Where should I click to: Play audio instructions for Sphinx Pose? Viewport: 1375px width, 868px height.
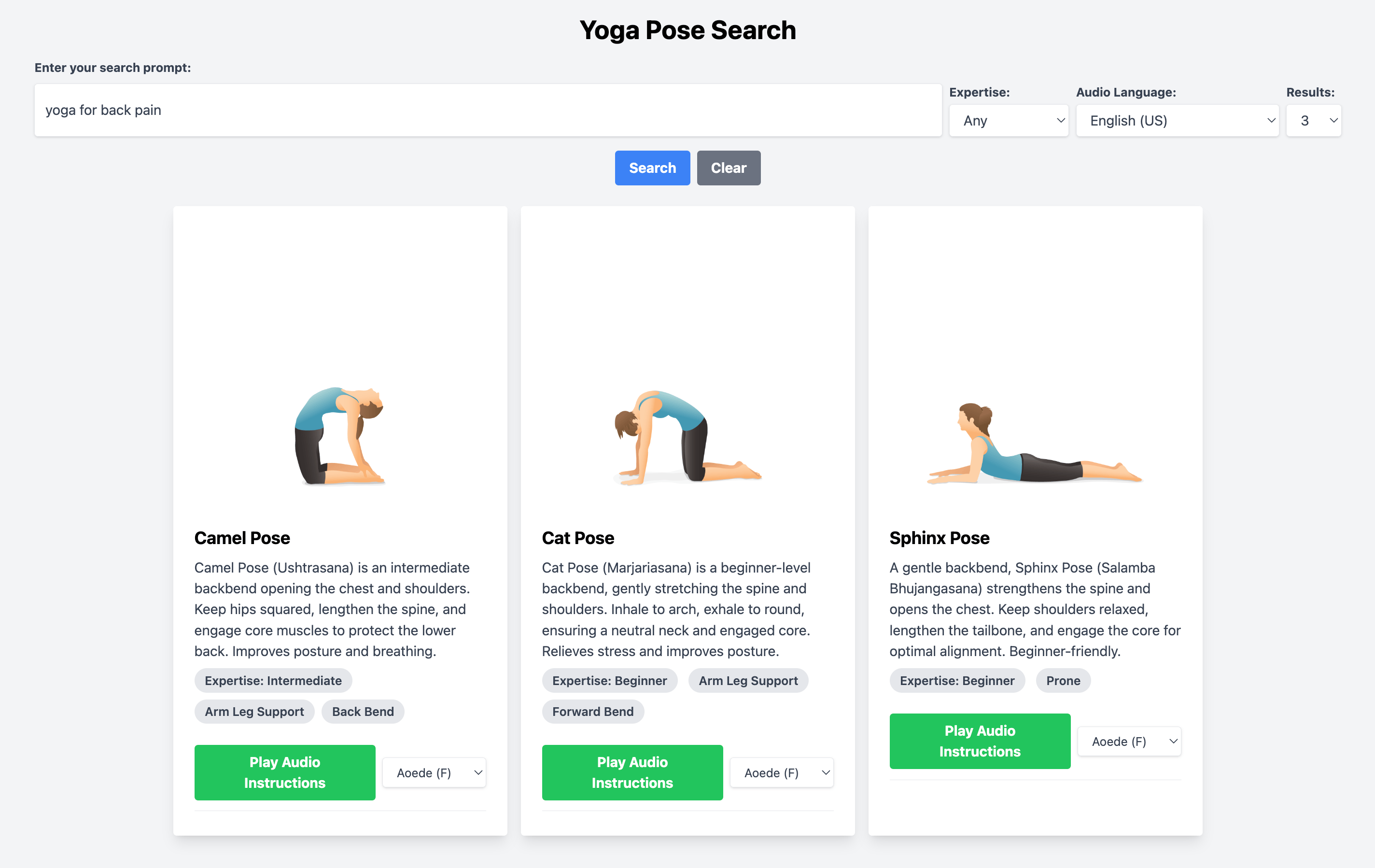(x=980, y=741)
